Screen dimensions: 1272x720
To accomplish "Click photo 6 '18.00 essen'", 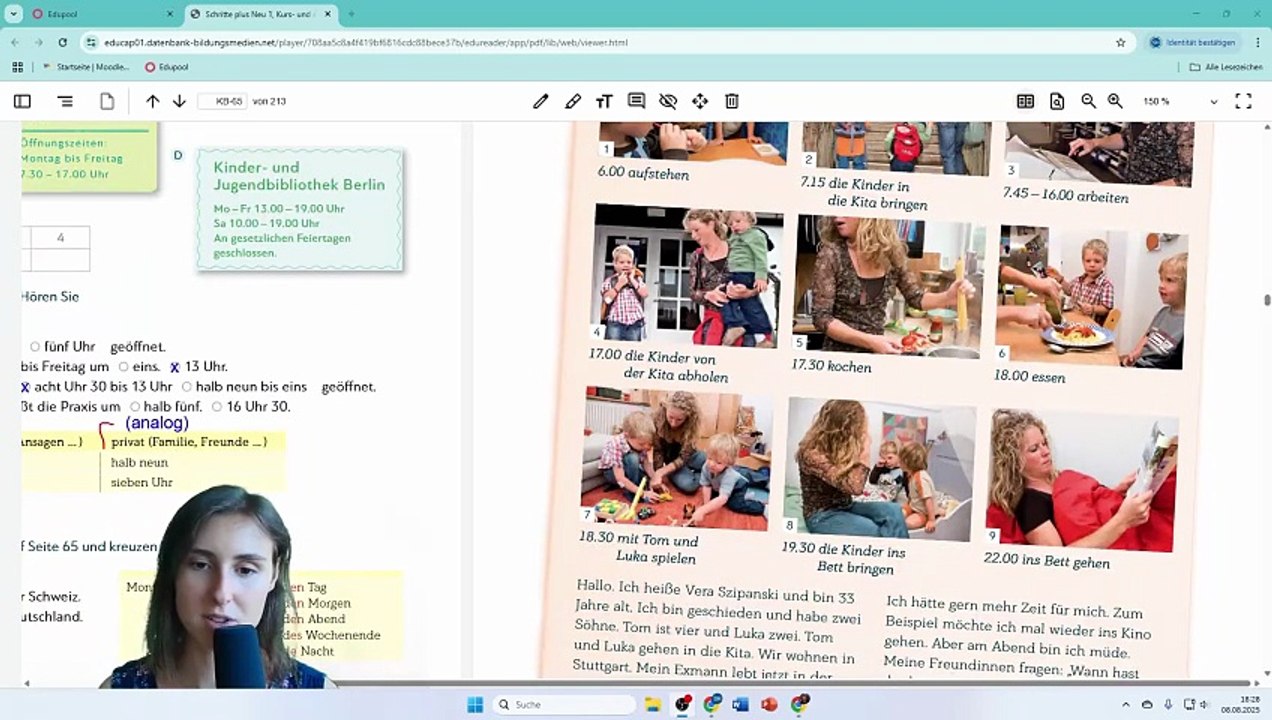I will pyautogui.click(x=1091, y=297).
